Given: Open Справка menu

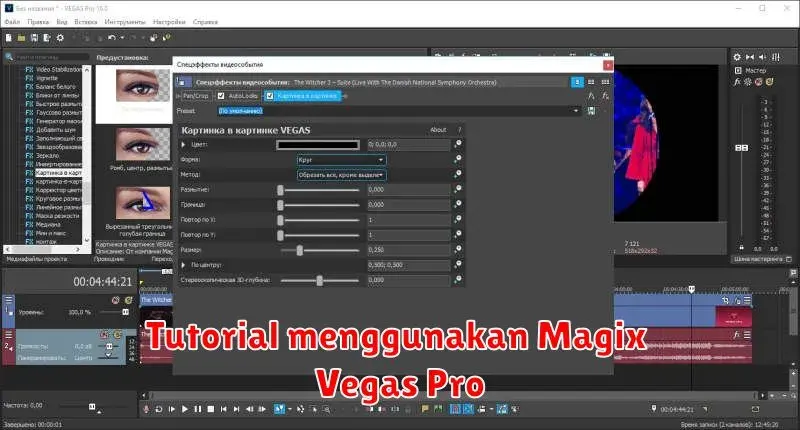Looking at the screenshot, I should click(205, 22).
